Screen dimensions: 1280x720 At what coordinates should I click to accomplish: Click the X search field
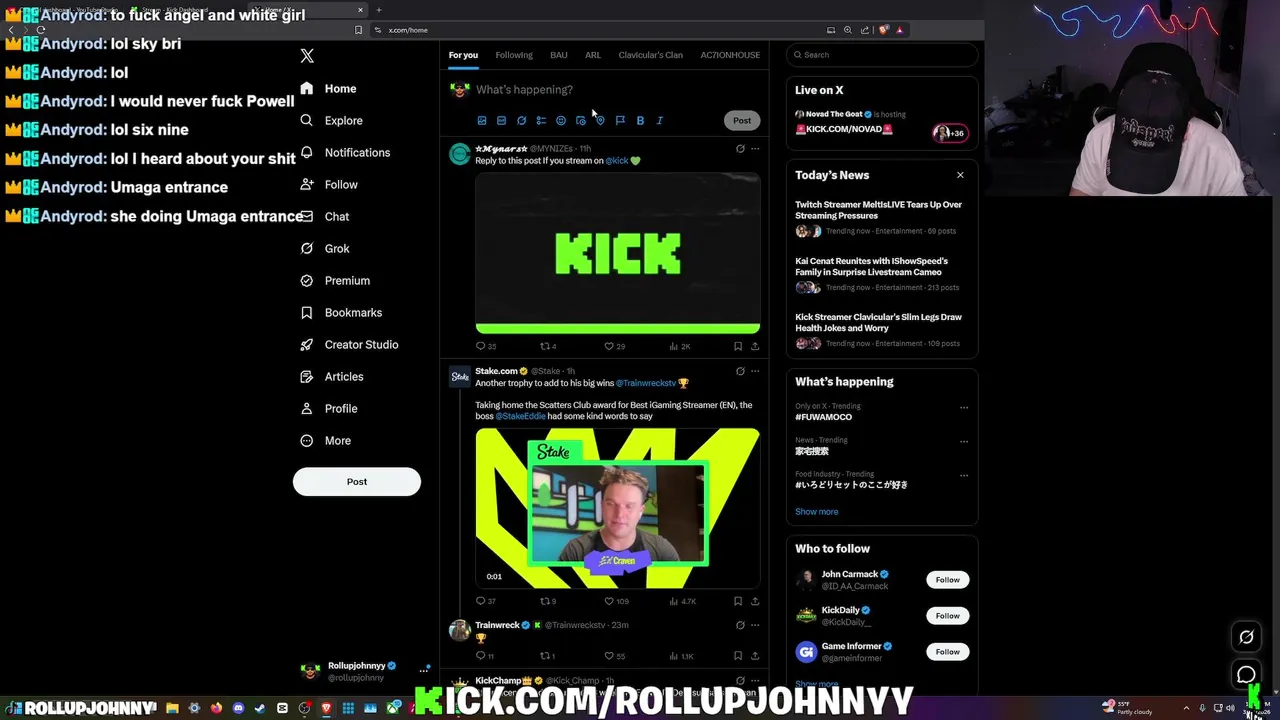[882, 55]
